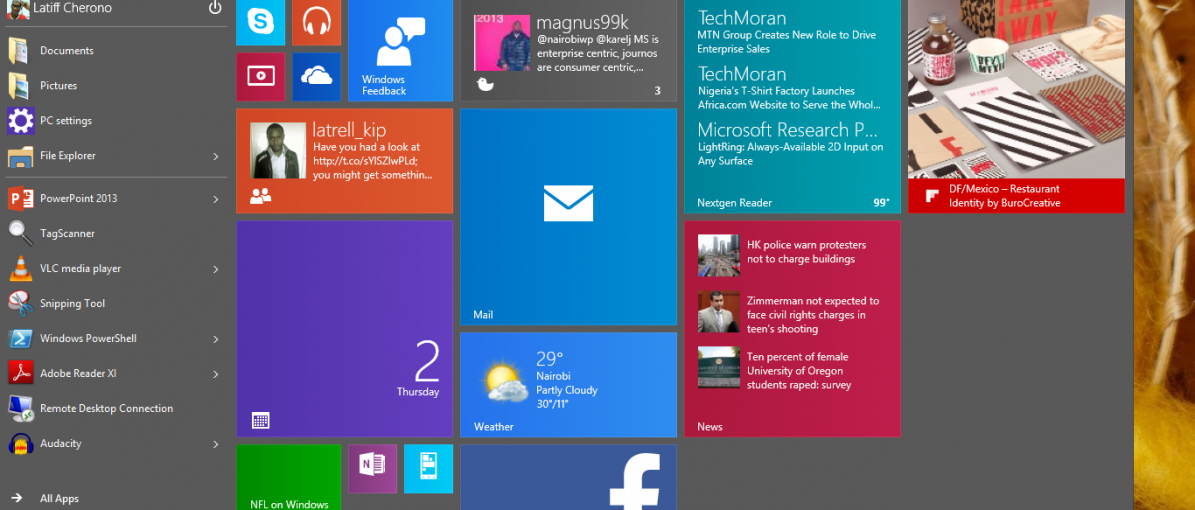Image resolution: width=1195 pixels, height=510 pixels.
Task: Click the power button icon
Action: coord(215,8)
